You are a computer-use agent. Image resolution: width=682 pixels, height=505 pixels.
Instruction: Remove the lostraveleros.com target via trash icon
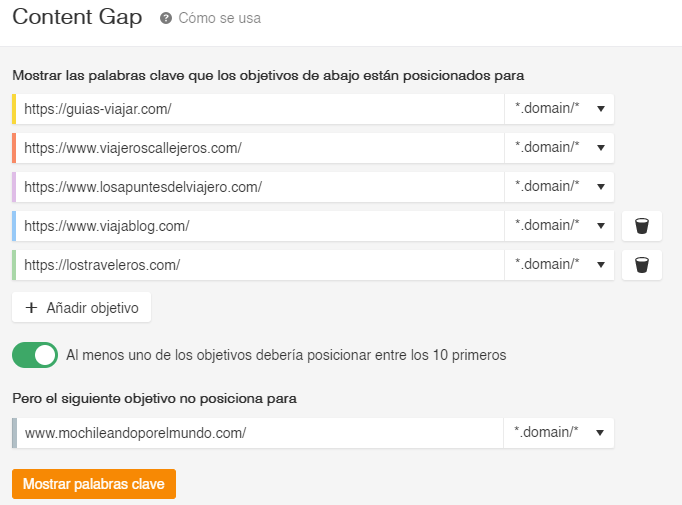pyautogui.click(x=642, y=265)
